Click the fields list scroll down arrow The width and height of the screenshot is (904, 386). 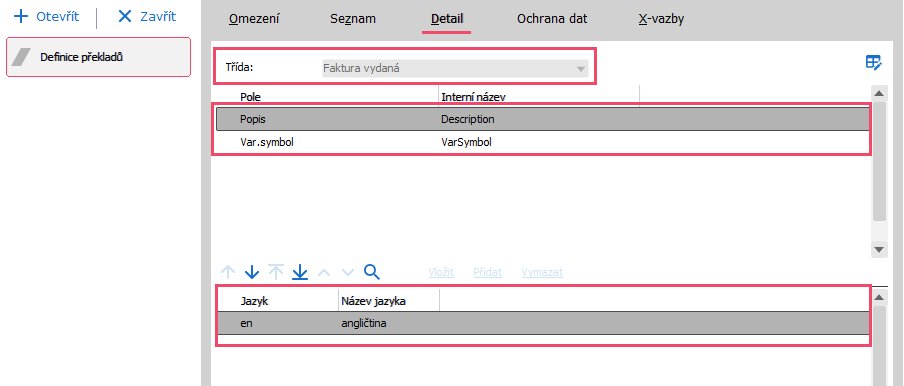(879, 249)
